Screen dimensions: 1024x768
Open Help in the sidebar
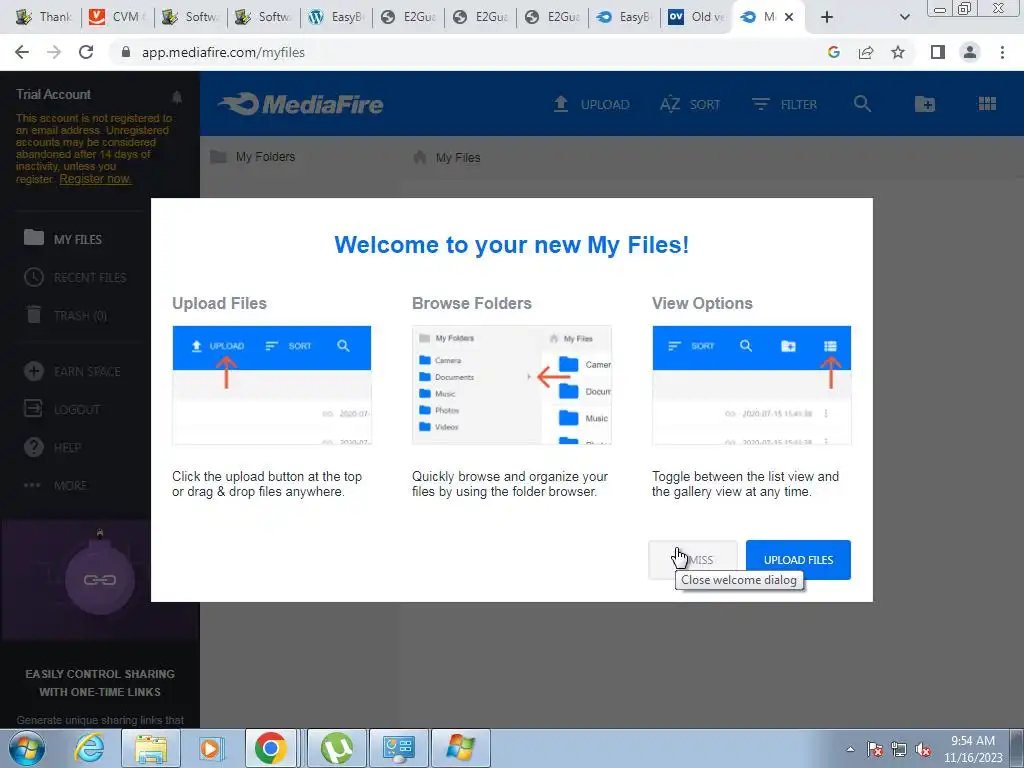(x=52, y=447)
